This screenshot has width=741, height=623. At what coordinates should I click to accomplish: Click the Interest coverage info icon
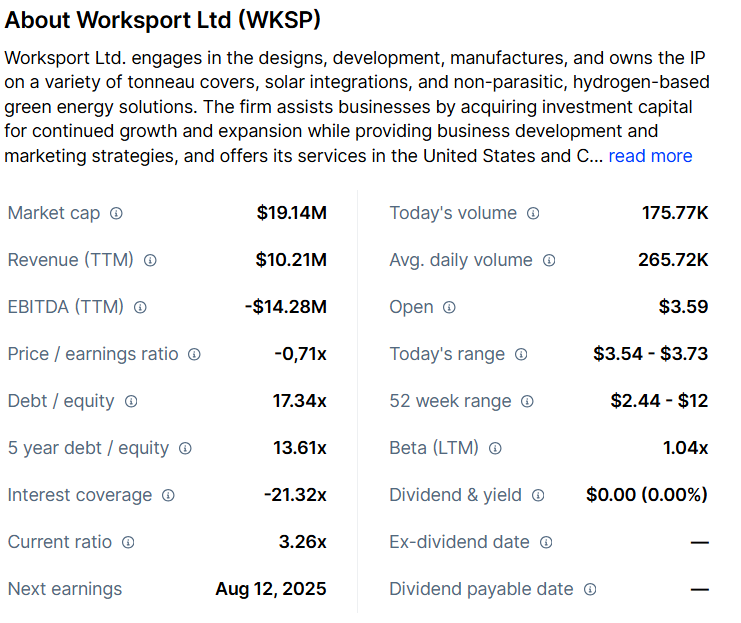click(x=168, y=496)
